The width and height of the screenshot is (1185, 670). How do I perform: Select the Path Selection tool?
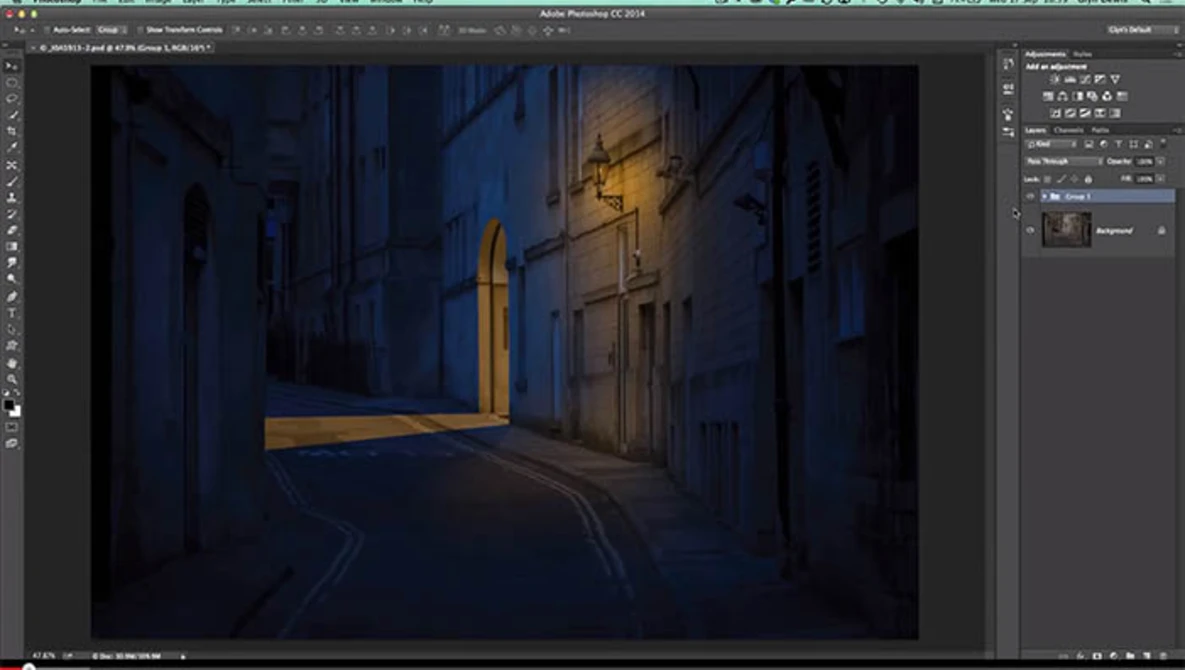[x=11, y=329]
